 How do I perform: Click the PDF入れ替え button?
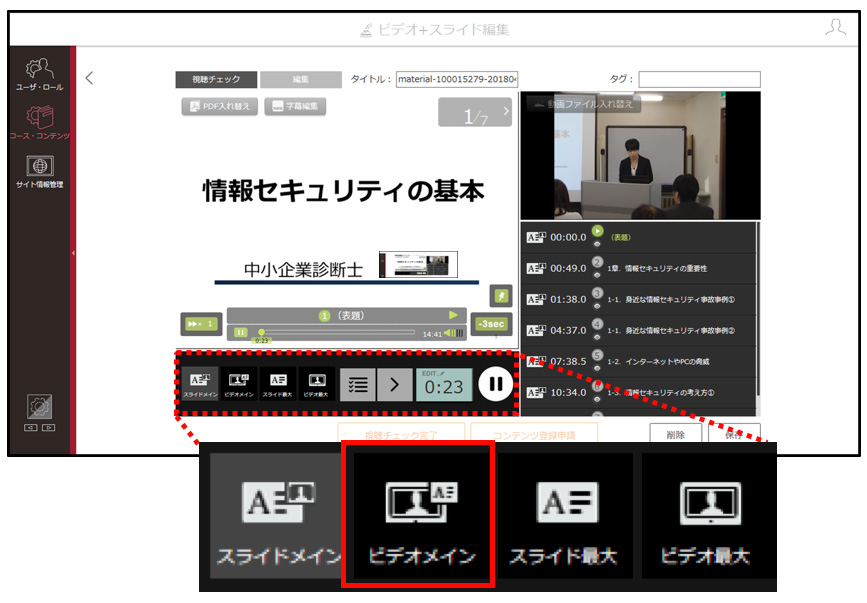tap(220, 106)
